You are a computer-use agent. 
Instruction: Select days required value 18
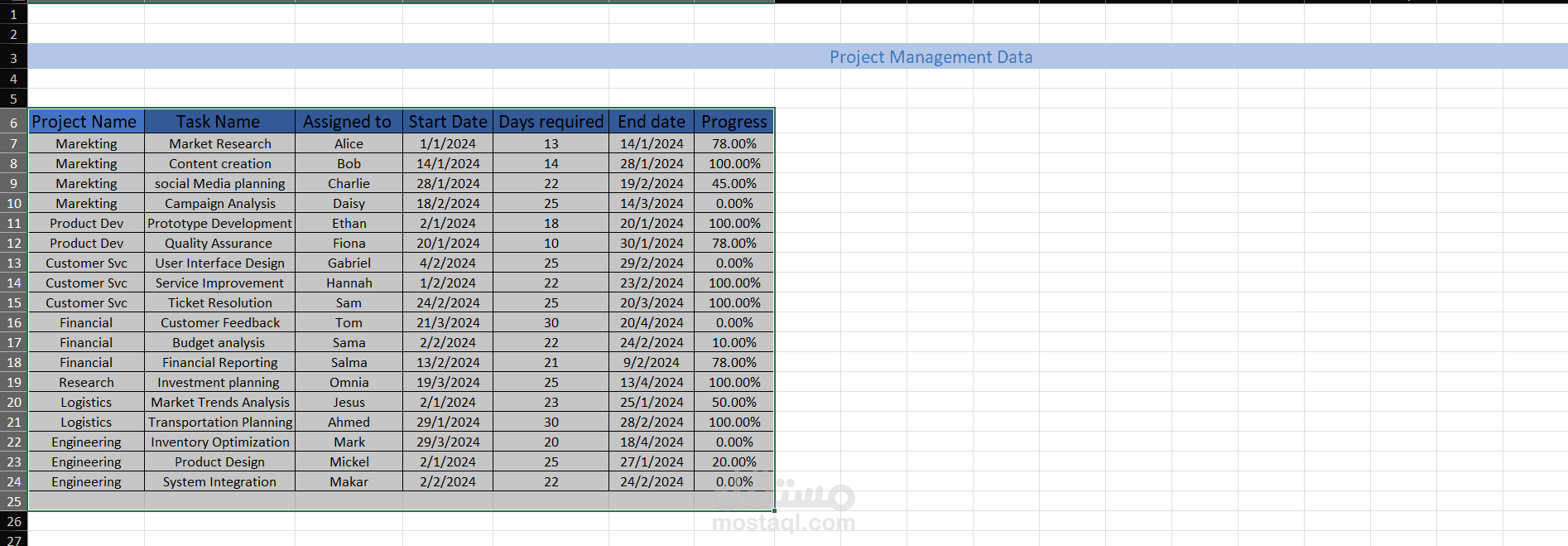tap(551, 223)
